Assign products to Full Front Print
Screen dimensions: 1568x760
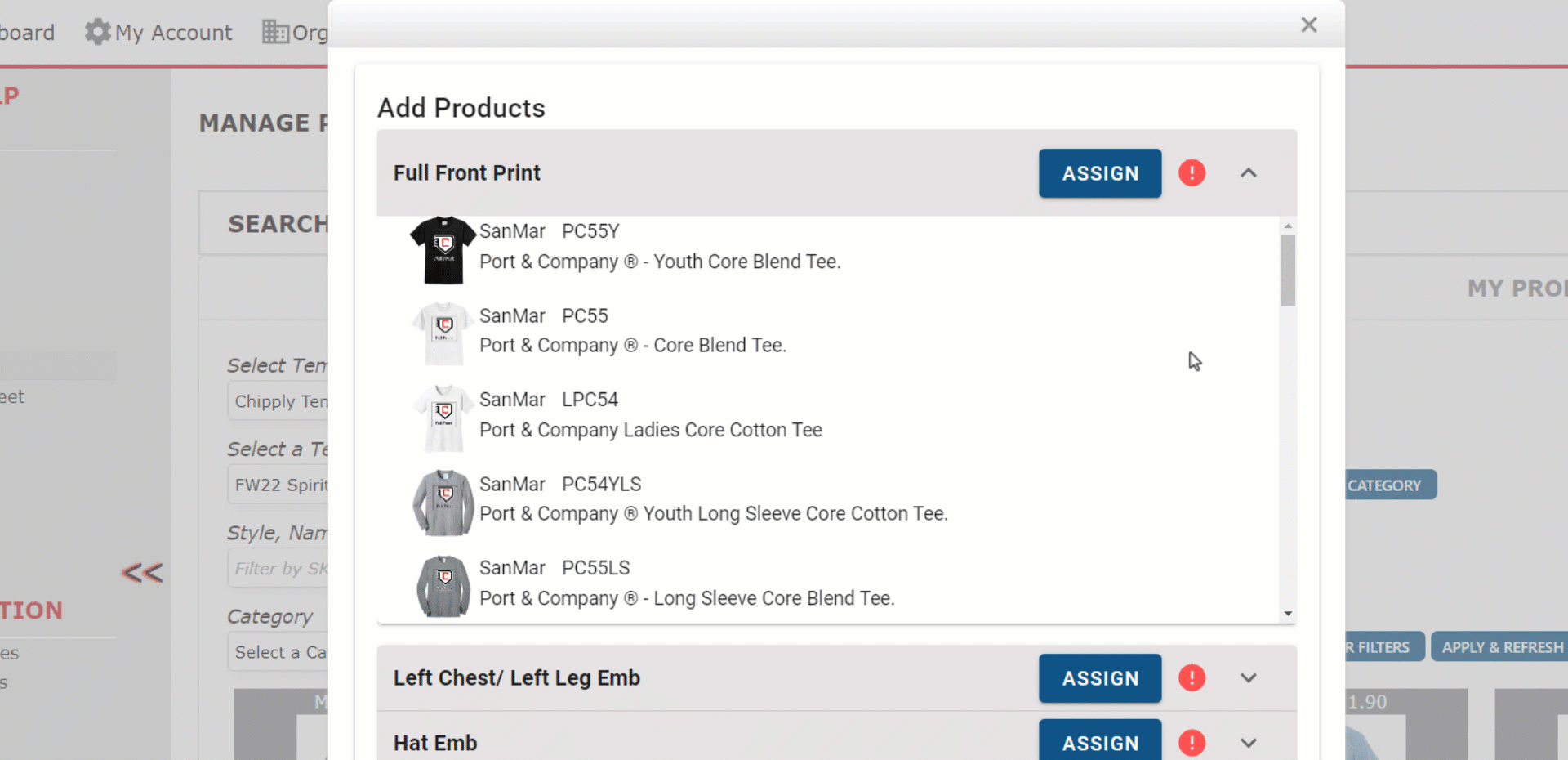(1100, 173)
